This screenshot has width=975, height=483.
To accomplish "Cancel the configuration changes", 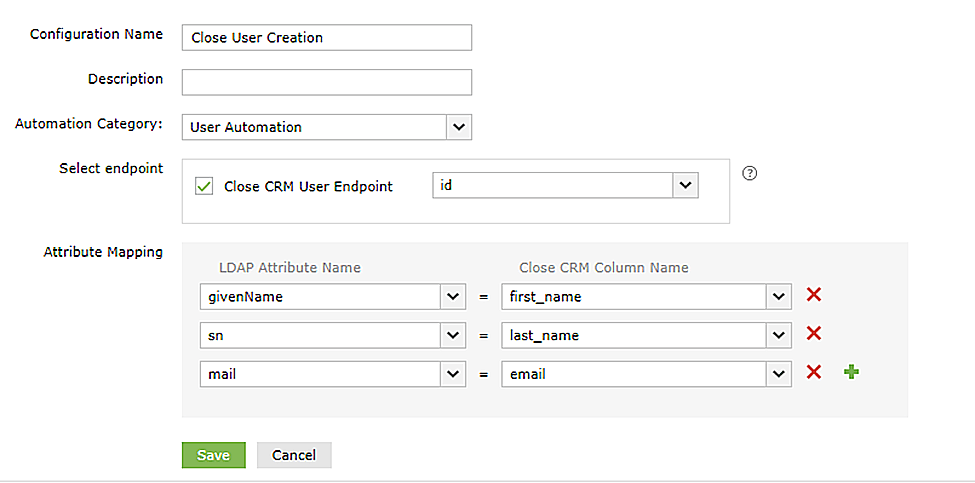I will coord(294,455).
